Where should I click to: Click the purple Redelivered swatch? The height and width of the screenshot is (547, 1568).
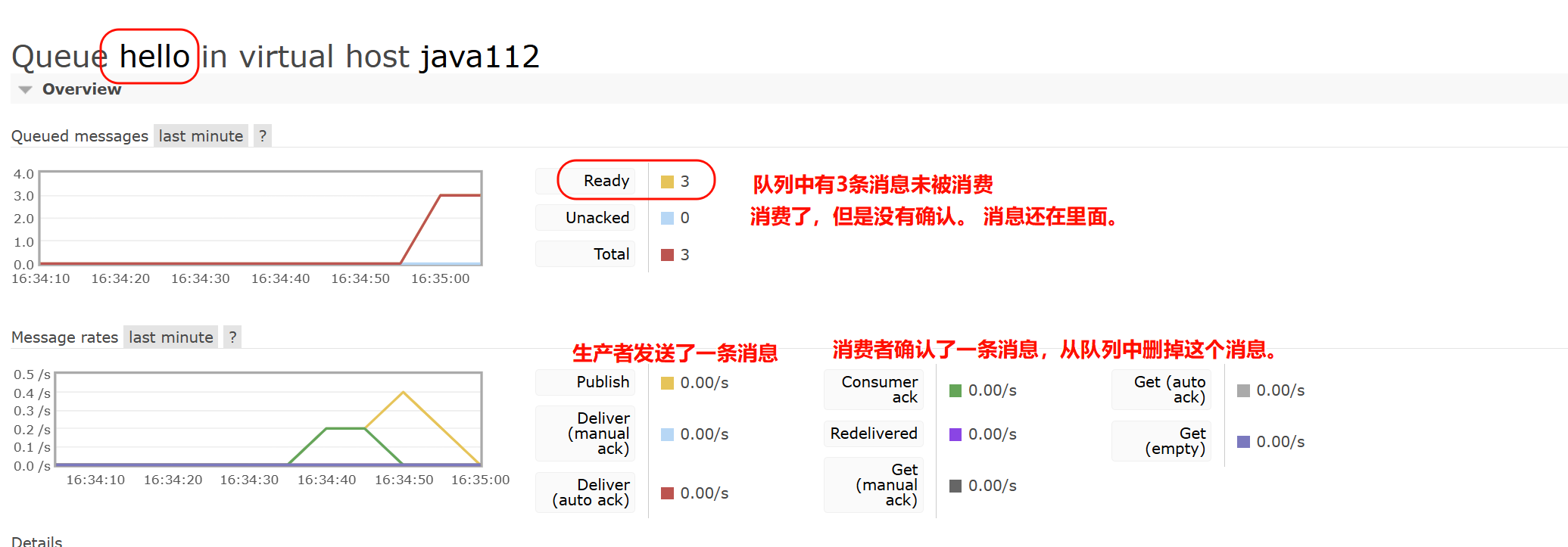coord(955,434)
